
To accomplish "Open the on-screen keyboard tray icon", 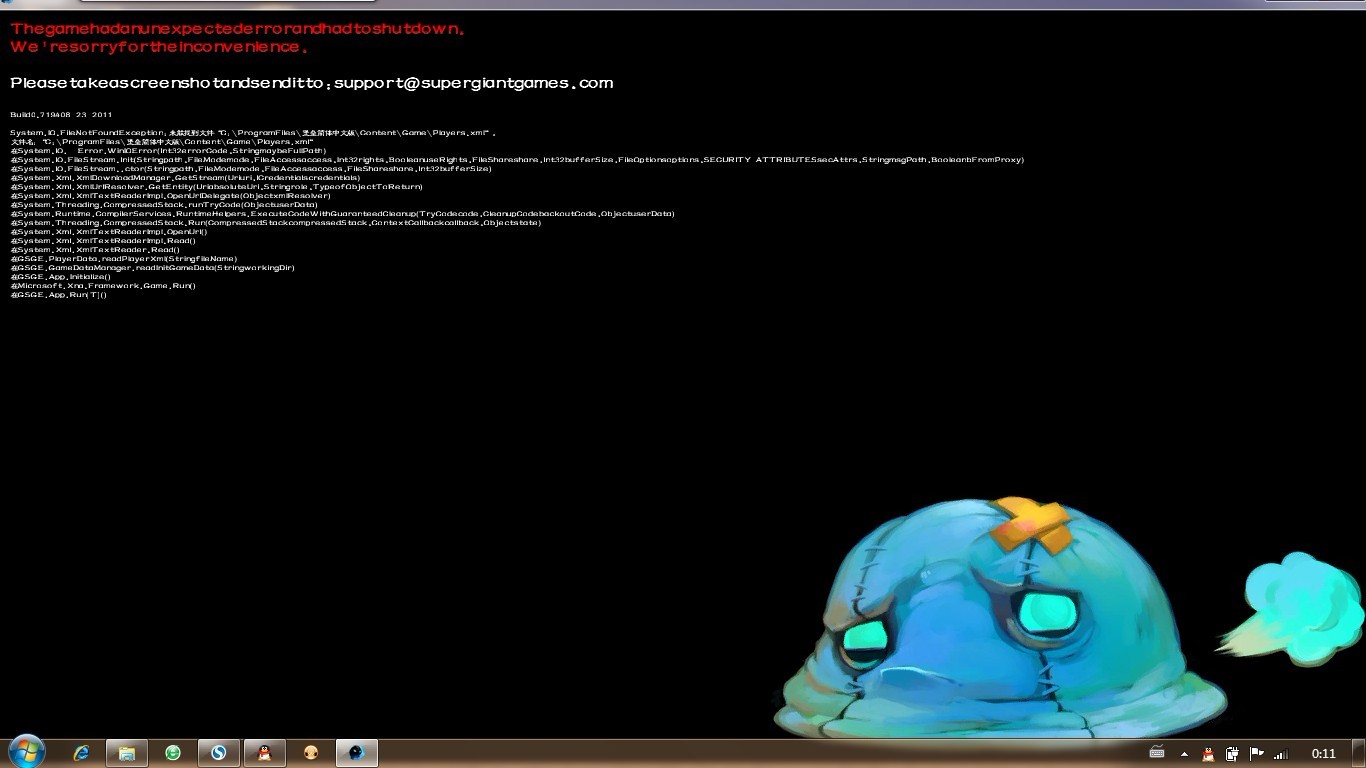I will pyautogui.click(x=1157, y=753).
